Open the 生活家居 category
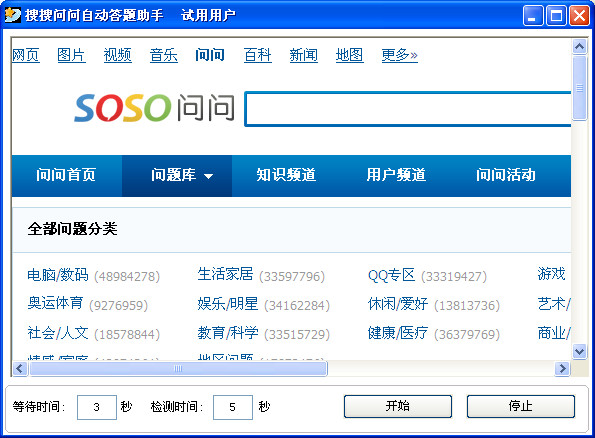 225,274
